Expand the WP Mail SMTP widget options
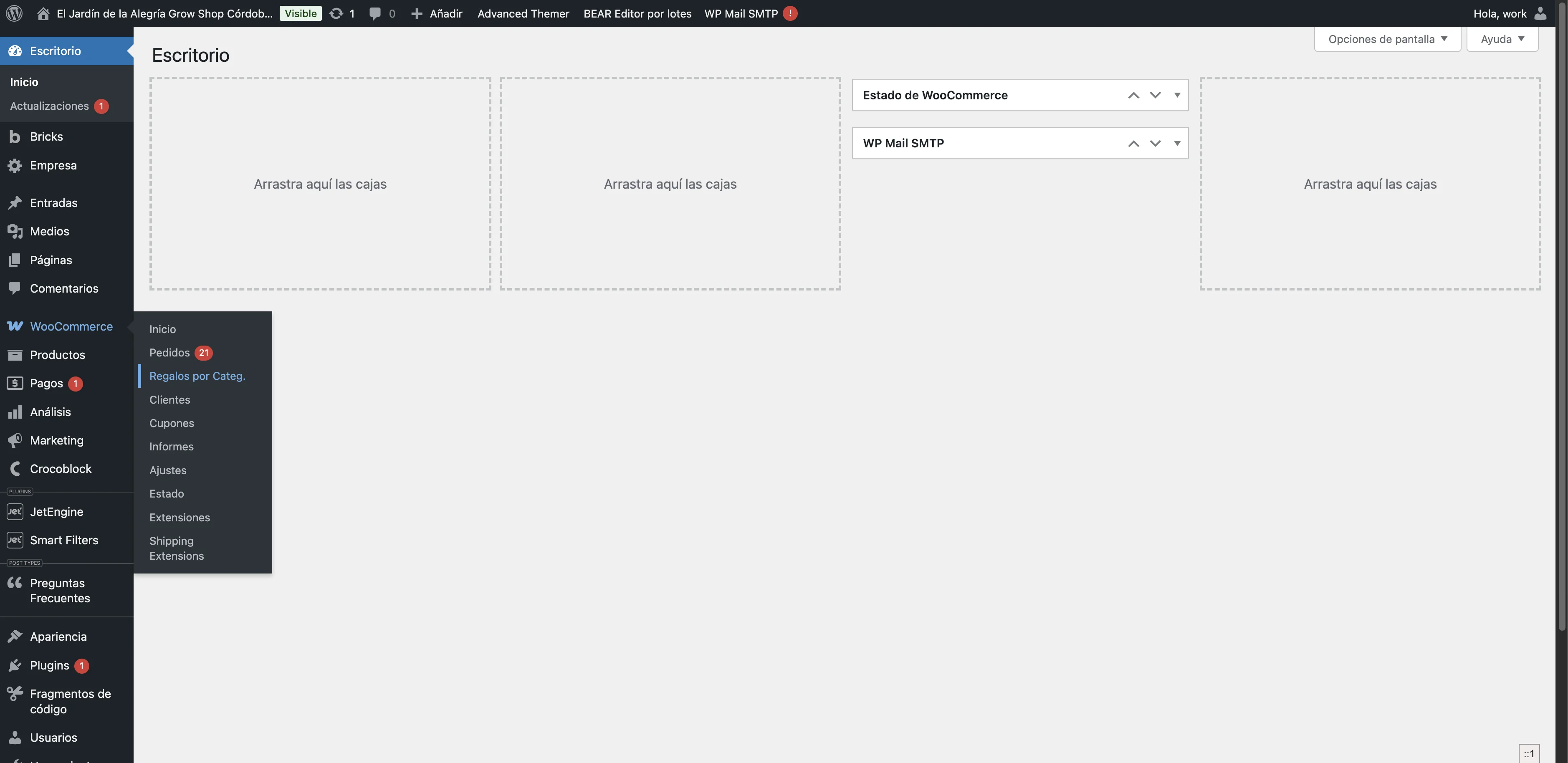 click(x=1177, y=143)
